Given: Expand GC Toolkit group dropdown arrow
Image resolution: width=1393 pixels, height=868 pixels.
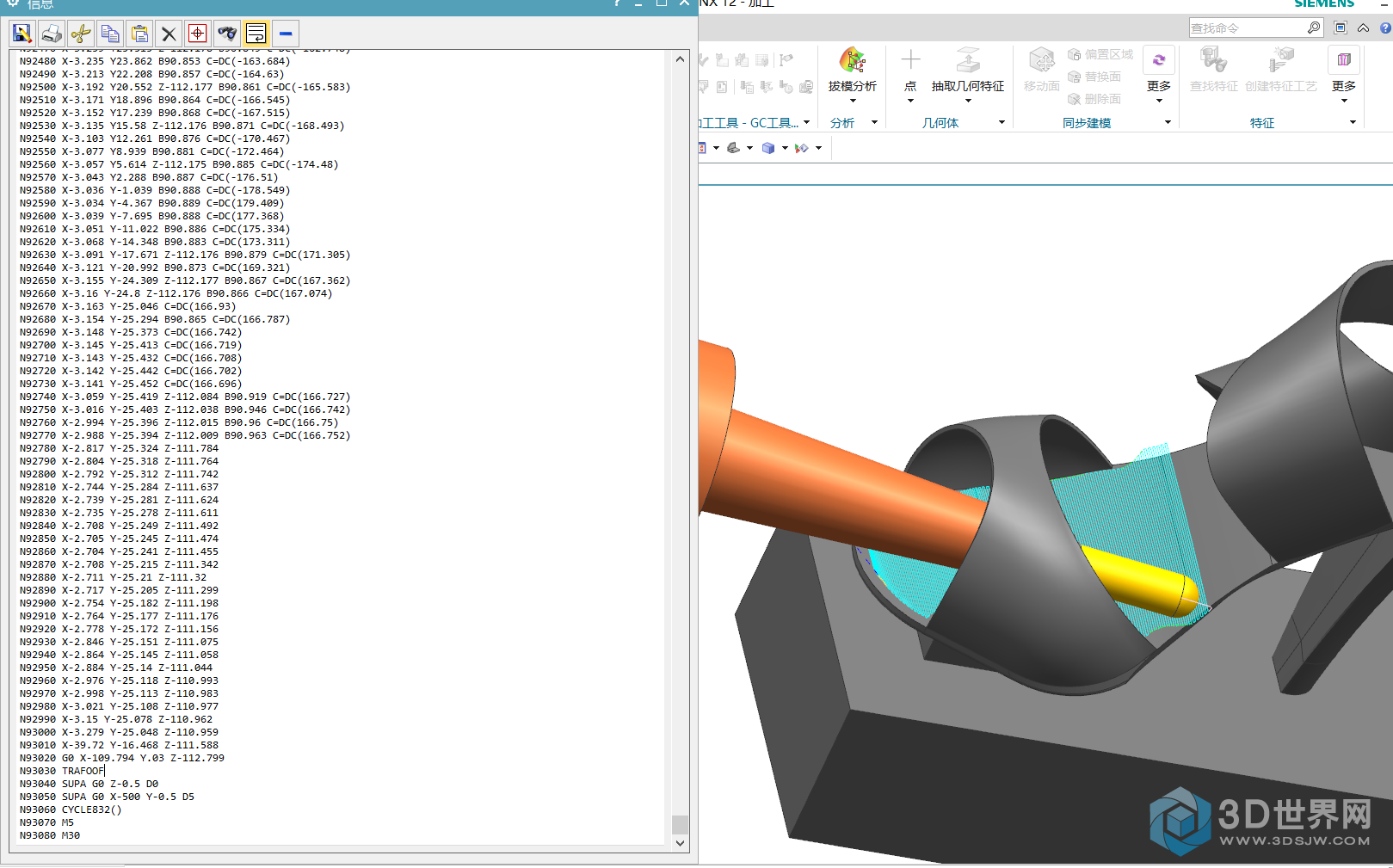Looking at the screenshot, I should tap(806, 122).
